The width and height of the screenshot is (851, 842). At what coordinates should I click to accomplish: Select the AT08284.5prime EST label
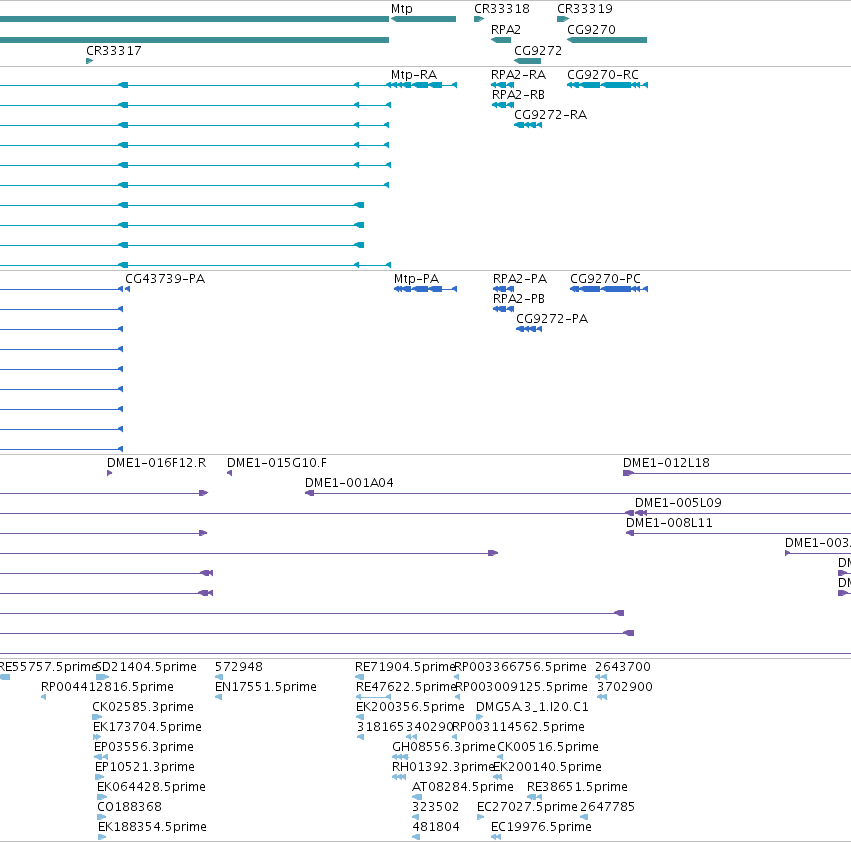click(x=463, y=787)
